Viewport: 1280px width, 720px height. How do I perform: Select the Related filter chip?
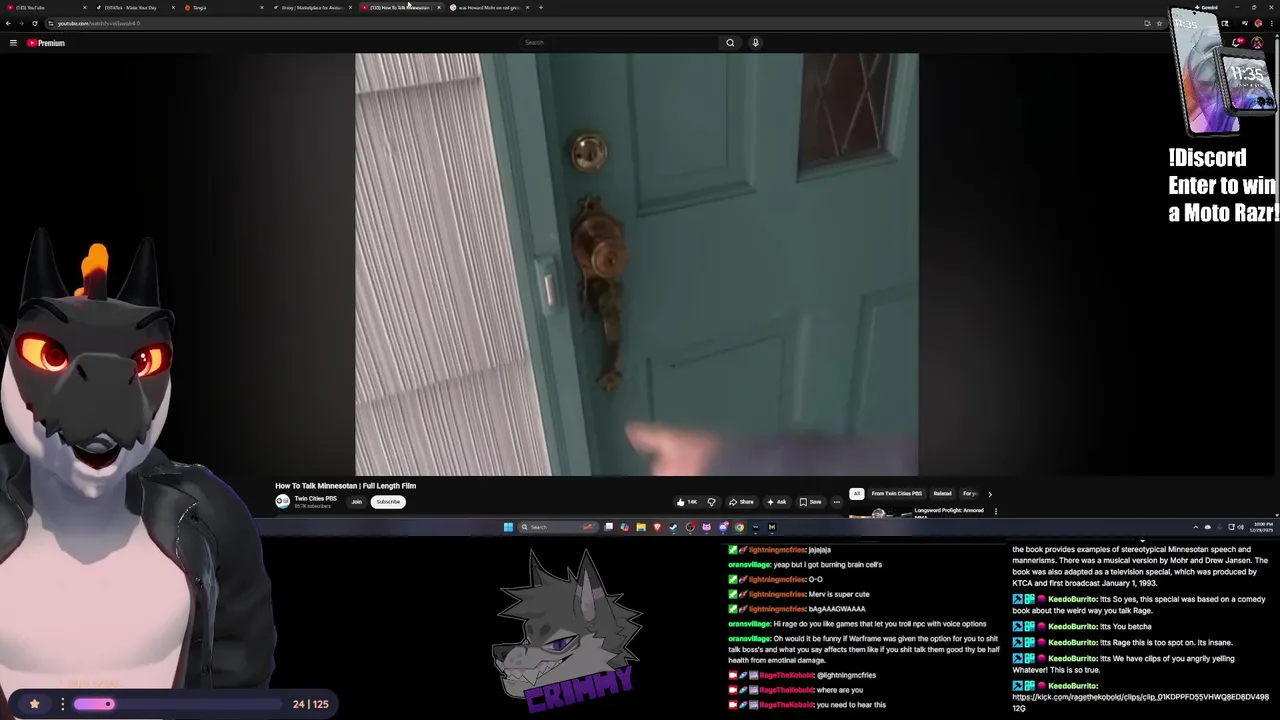point(942,494)
